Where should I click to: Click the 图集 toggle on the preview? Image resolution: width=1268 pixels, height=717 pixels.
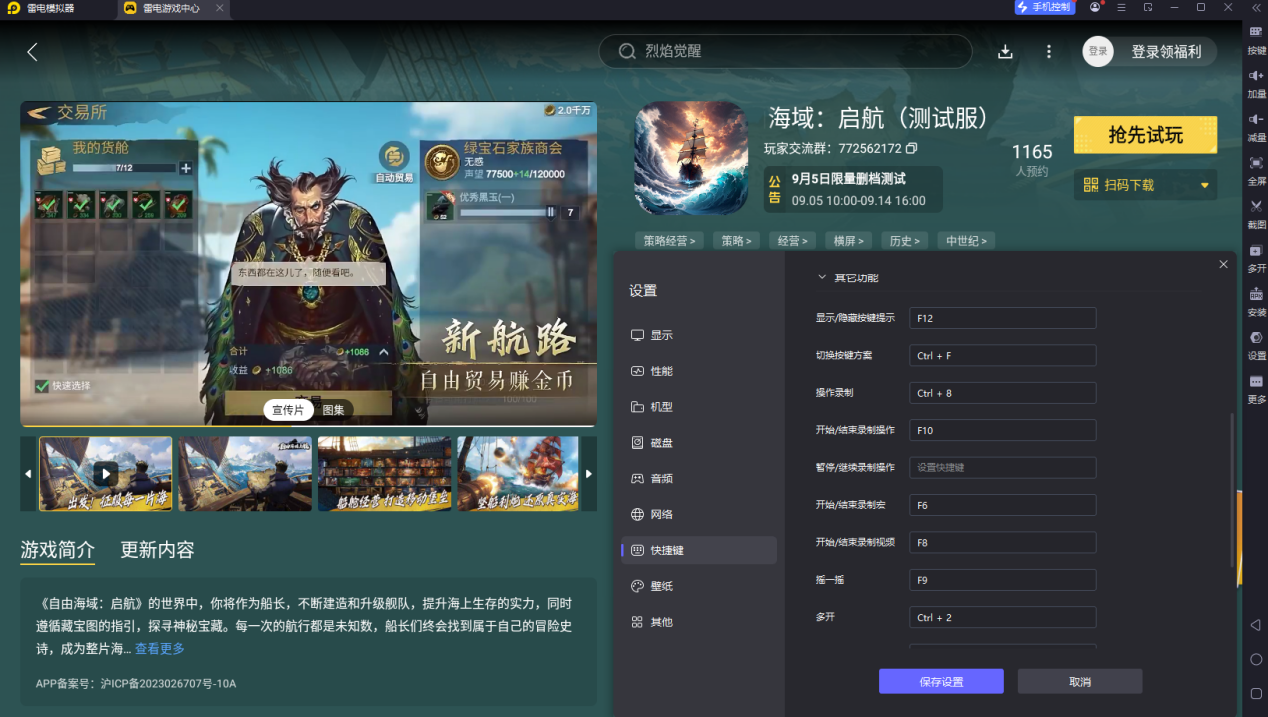[333, 410]
